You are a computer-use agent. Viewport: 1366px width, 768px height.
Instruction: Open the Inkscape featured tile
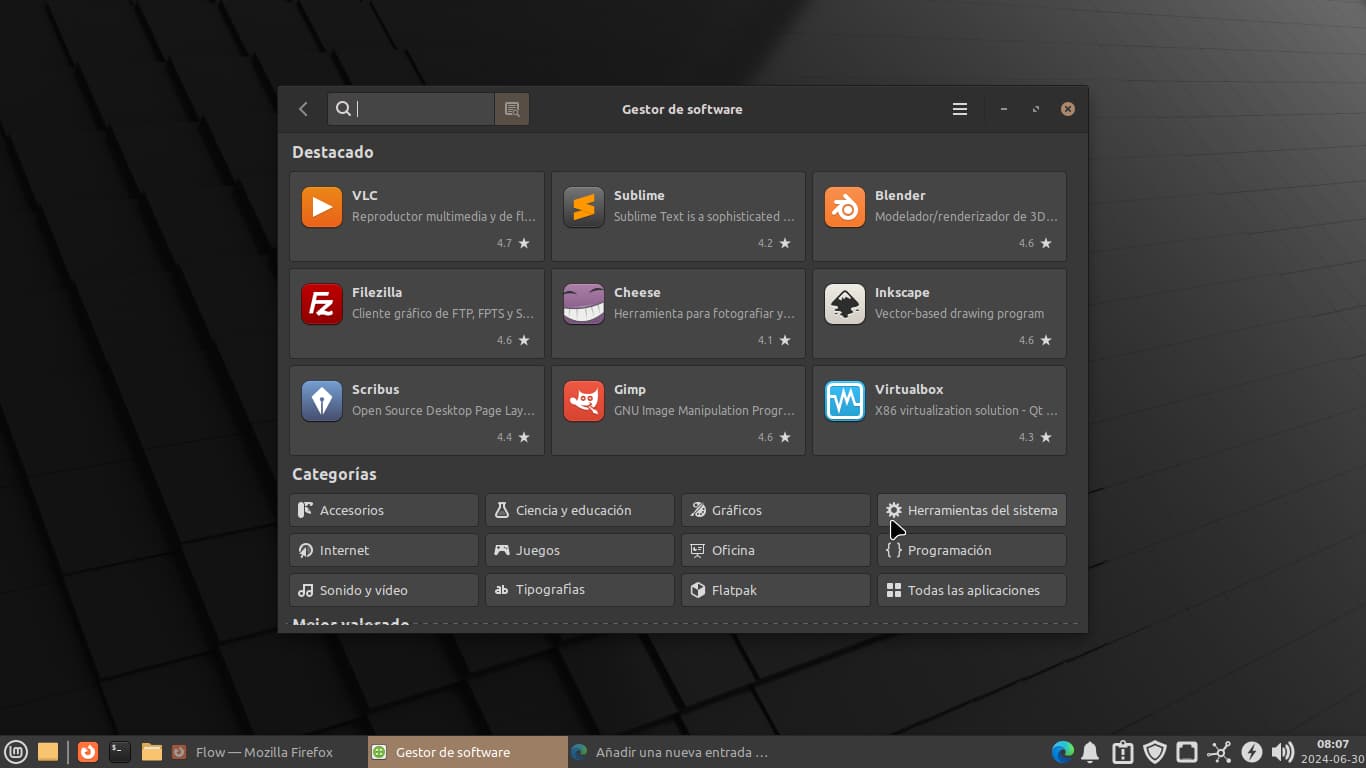pos(939,313)
